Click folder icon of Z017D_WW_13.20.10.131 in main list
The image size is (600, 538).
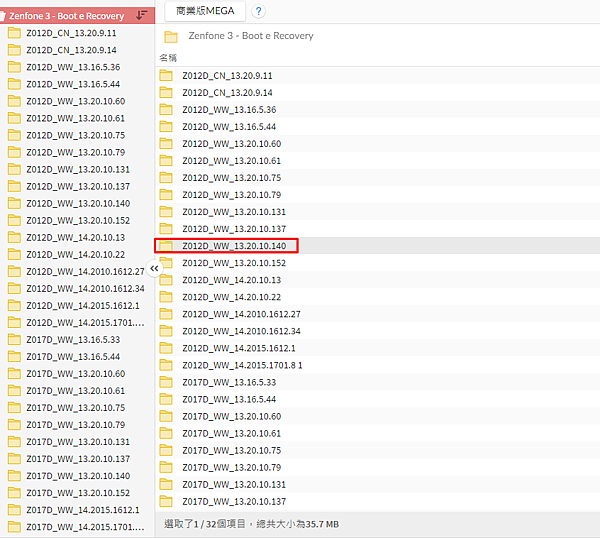pos(166,484)
